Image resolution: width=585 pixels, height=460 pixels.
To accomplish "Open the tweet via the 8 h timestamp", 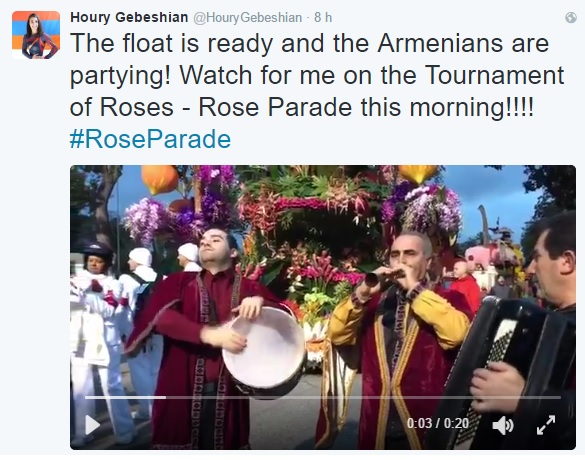I will pos(323,18).
